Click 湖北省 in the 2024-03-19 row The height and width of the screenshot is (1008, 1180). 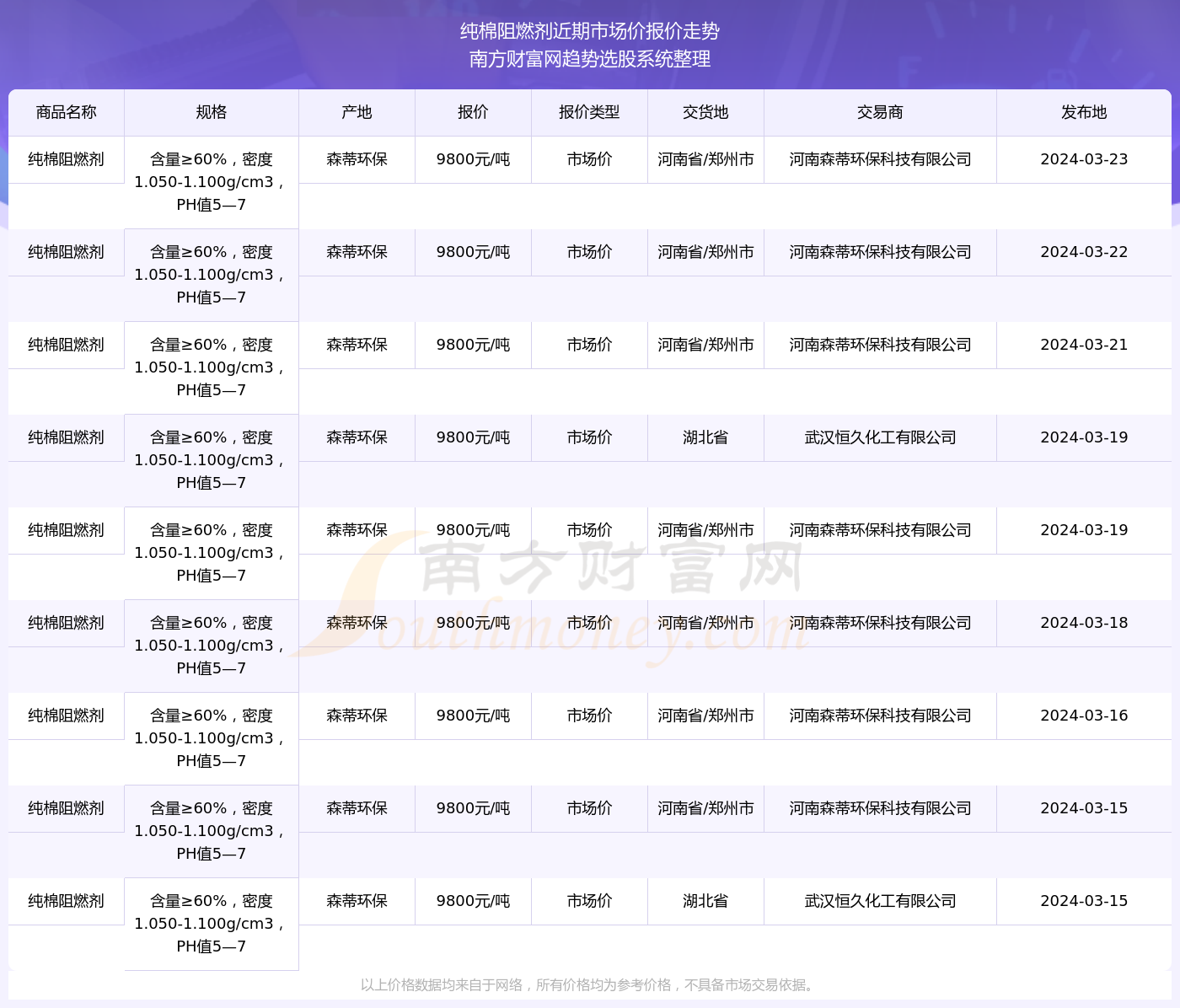click(x=705, y=437)
